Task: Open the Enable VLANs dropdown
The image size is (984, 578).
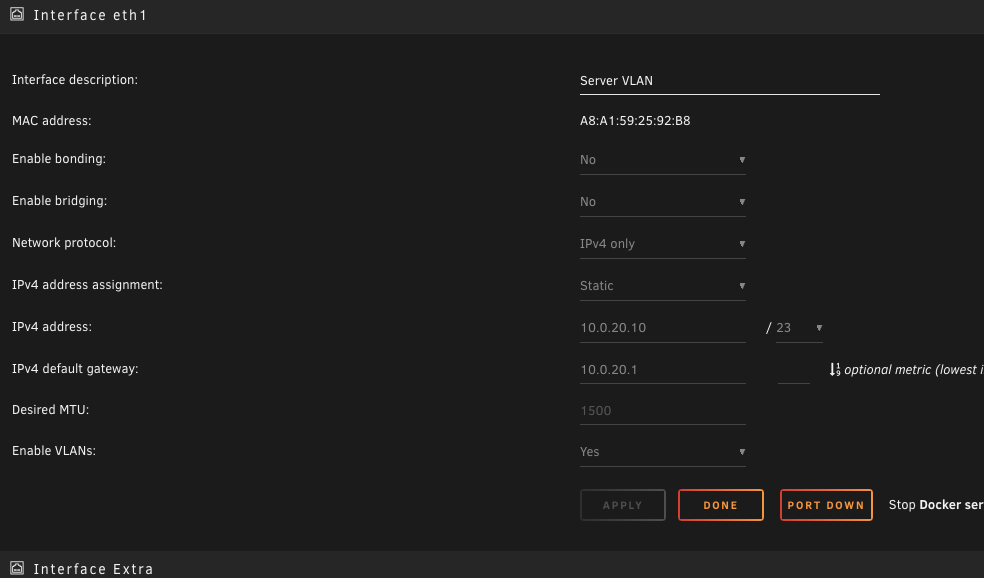Action: [662, 452]
